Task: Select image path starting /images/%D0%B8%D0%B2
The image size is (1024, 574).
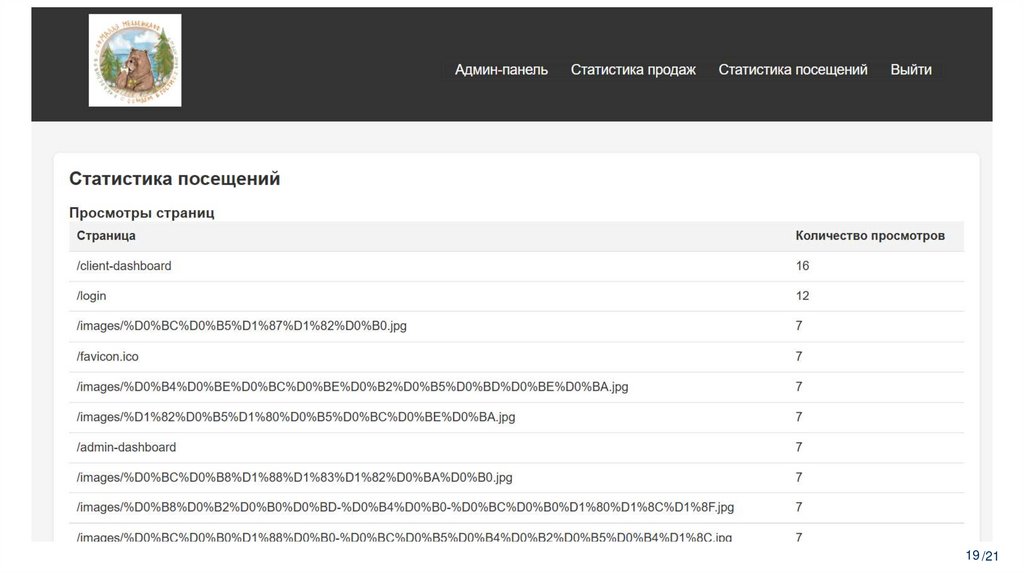Action: click(406, 507)
